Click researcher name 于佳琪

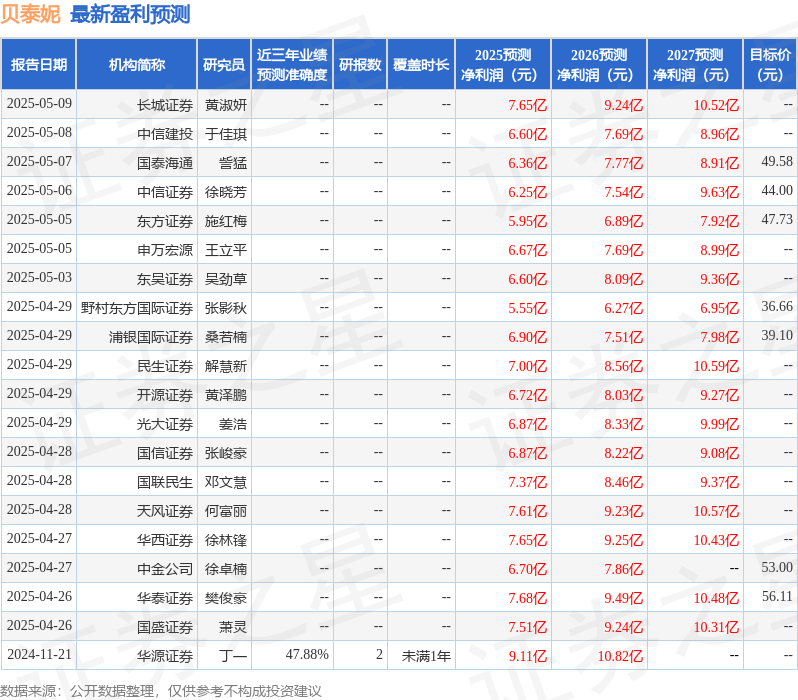226,134
